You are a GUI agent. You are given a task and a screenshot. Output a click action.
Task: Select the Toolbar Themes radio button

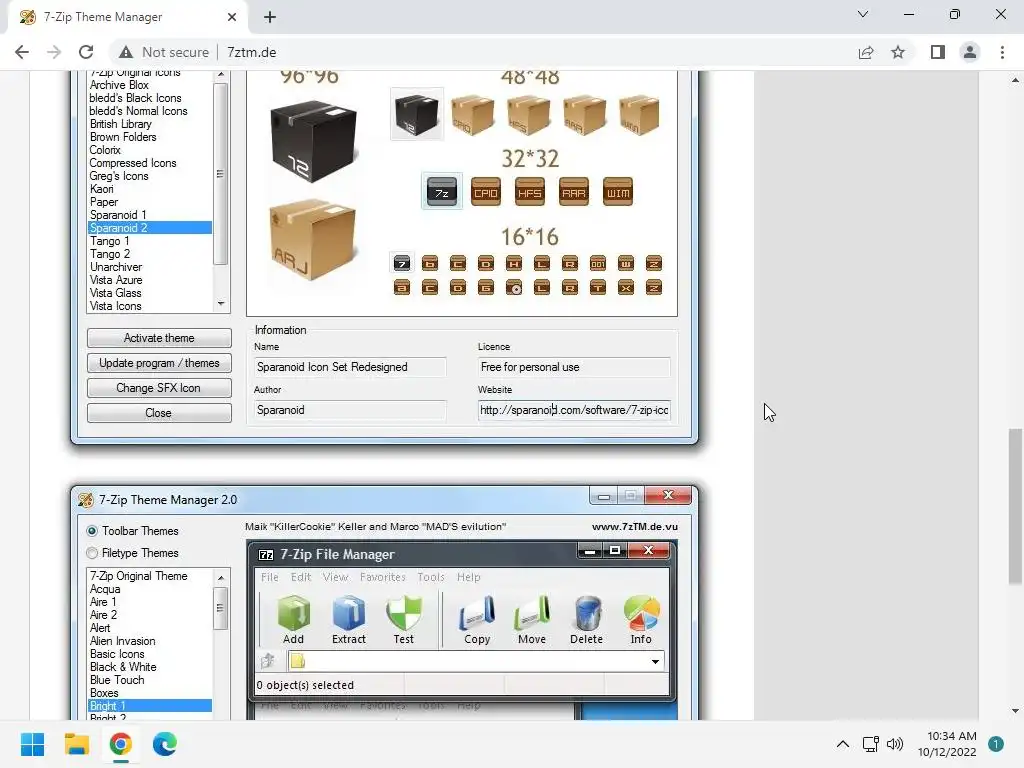pyautogui.click(x=92, y=531)
